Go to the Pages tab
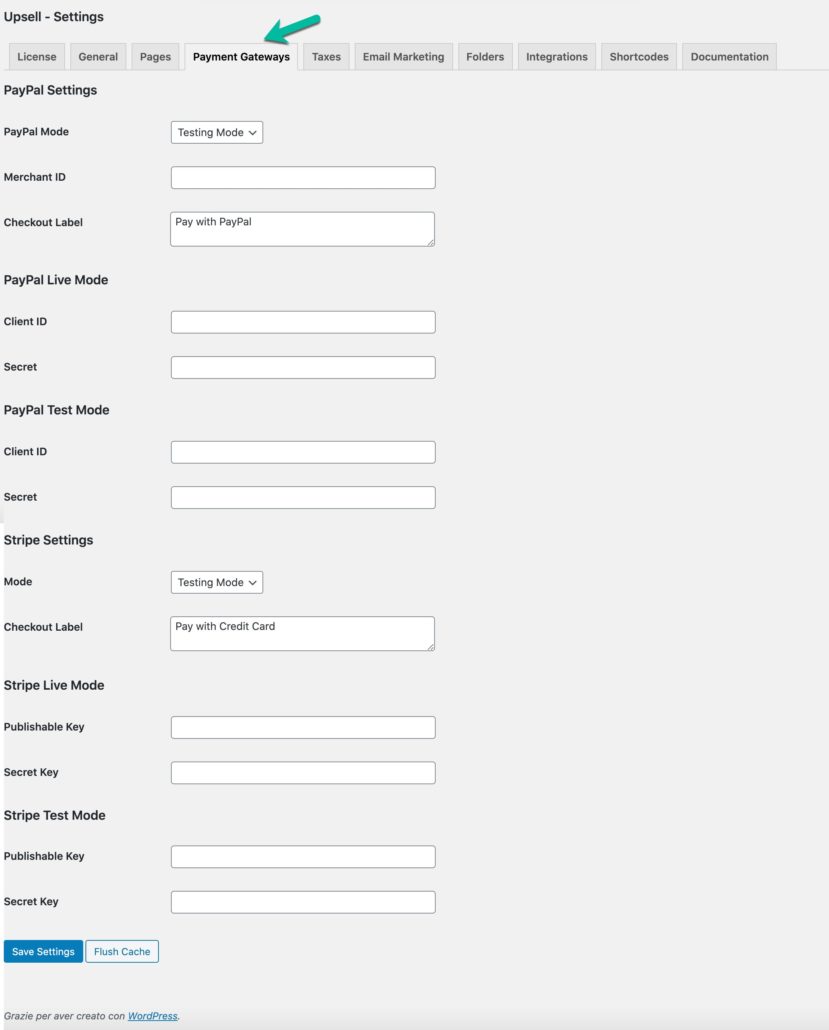This screenshot has width=829, height=1030. pos(155,56)
